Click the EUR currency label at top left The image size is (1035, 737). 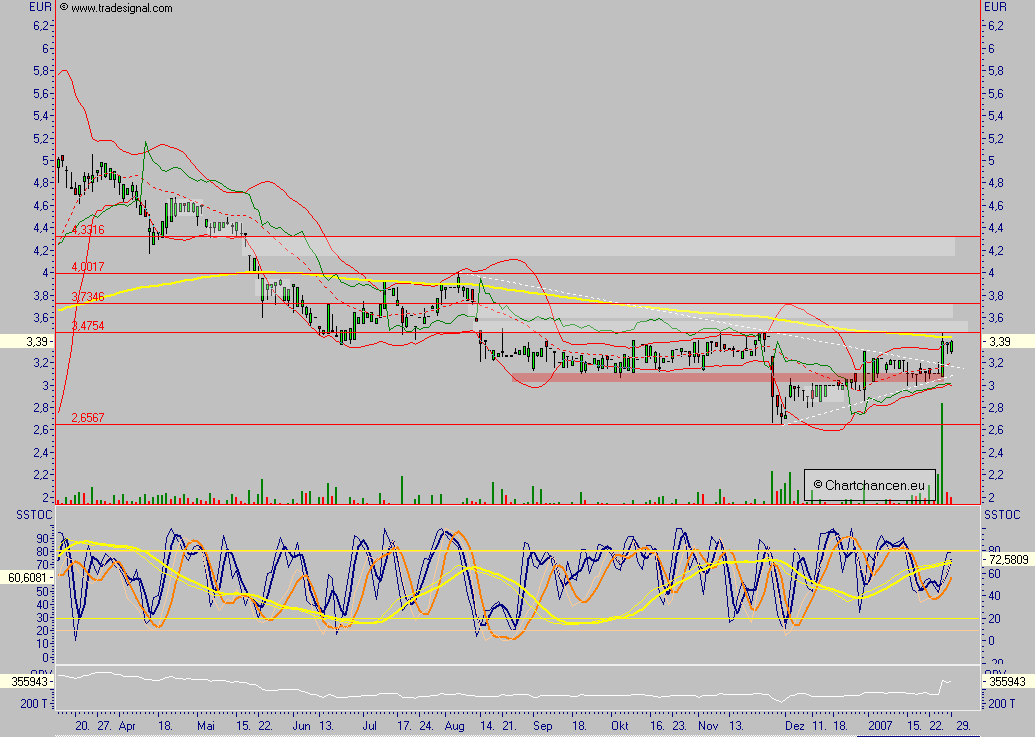(40, 7)
